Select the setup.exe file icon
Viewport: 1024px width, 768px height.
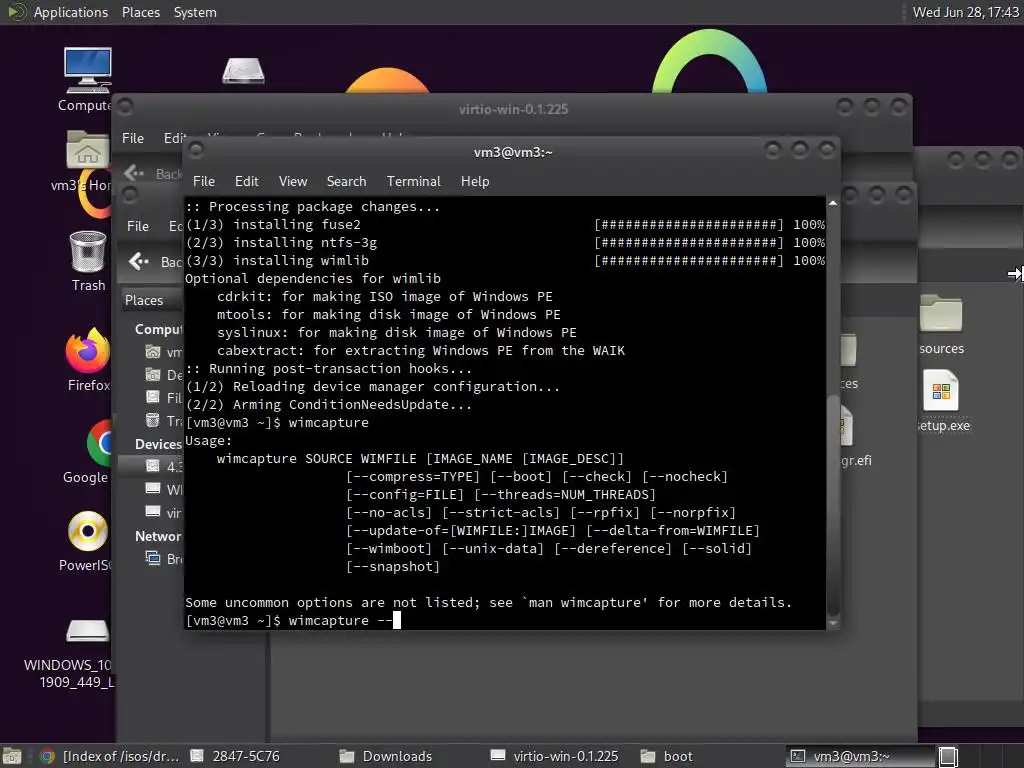940,391
